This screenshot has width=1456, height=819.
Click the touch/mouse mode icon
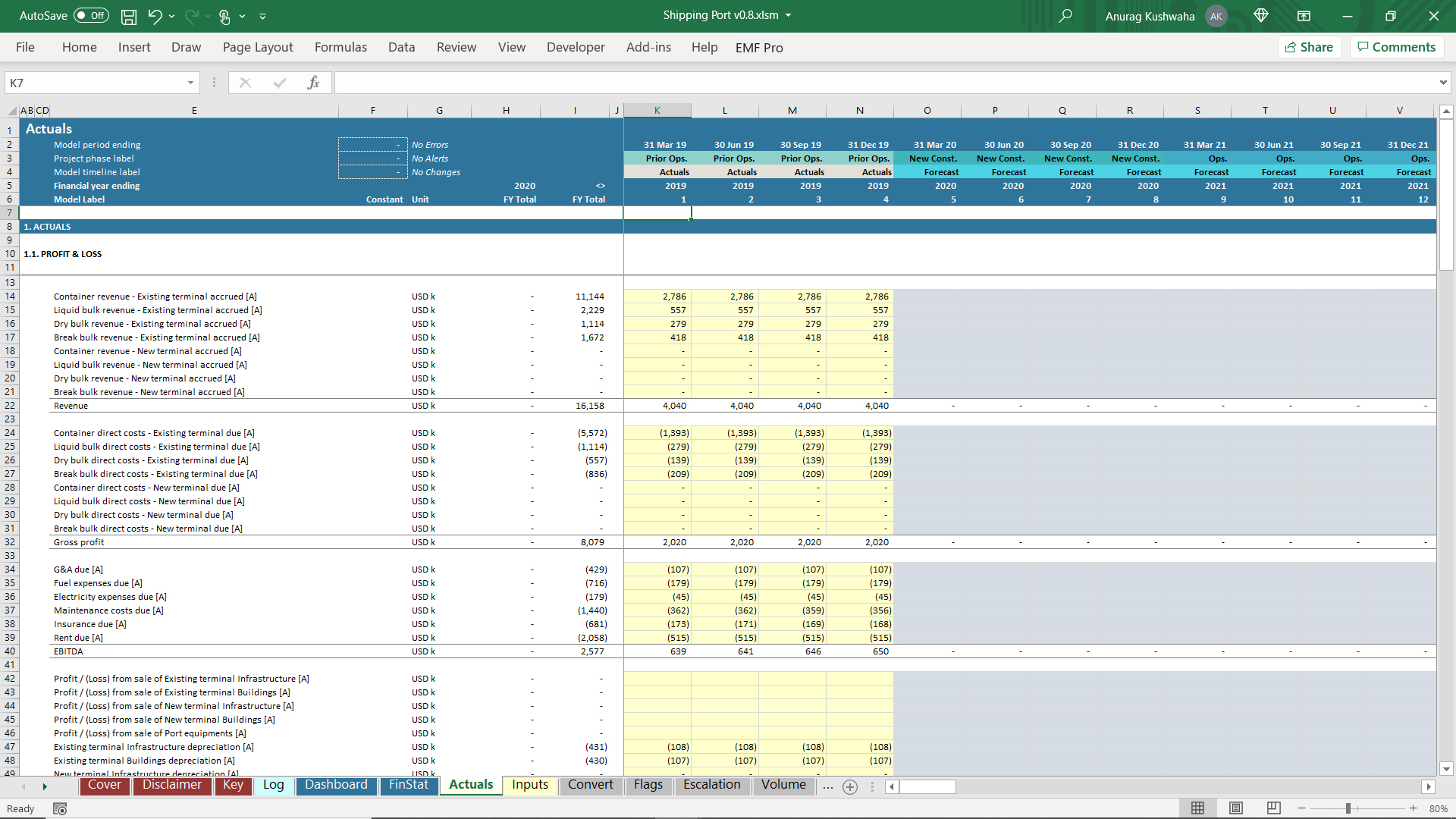click(224, 16)
